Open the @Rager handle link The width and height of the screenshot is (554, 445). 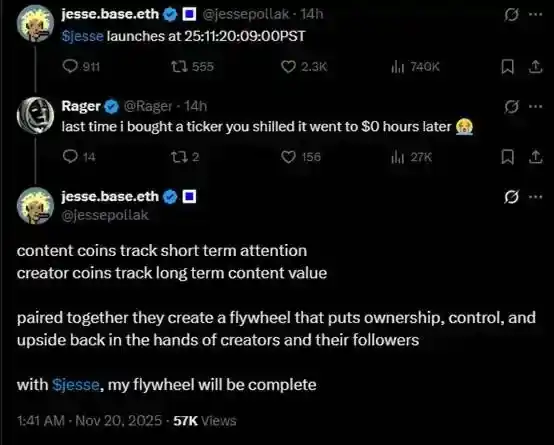point(148,106)
